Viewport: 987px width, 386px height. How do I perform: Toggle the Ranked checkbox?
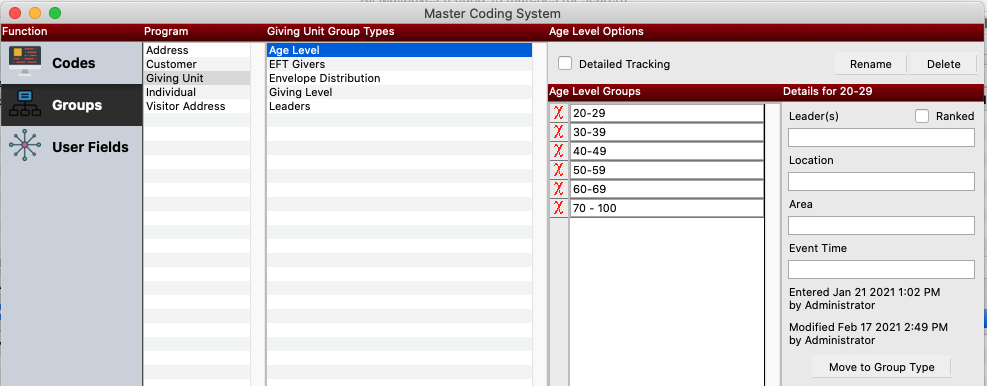pos(922,116)
